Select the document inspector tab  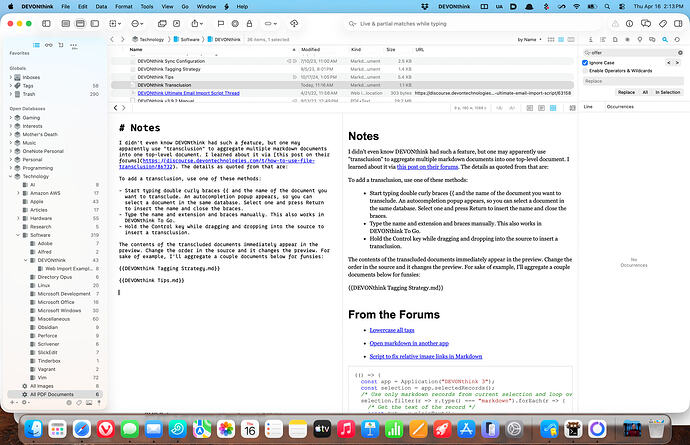(615, 40)
